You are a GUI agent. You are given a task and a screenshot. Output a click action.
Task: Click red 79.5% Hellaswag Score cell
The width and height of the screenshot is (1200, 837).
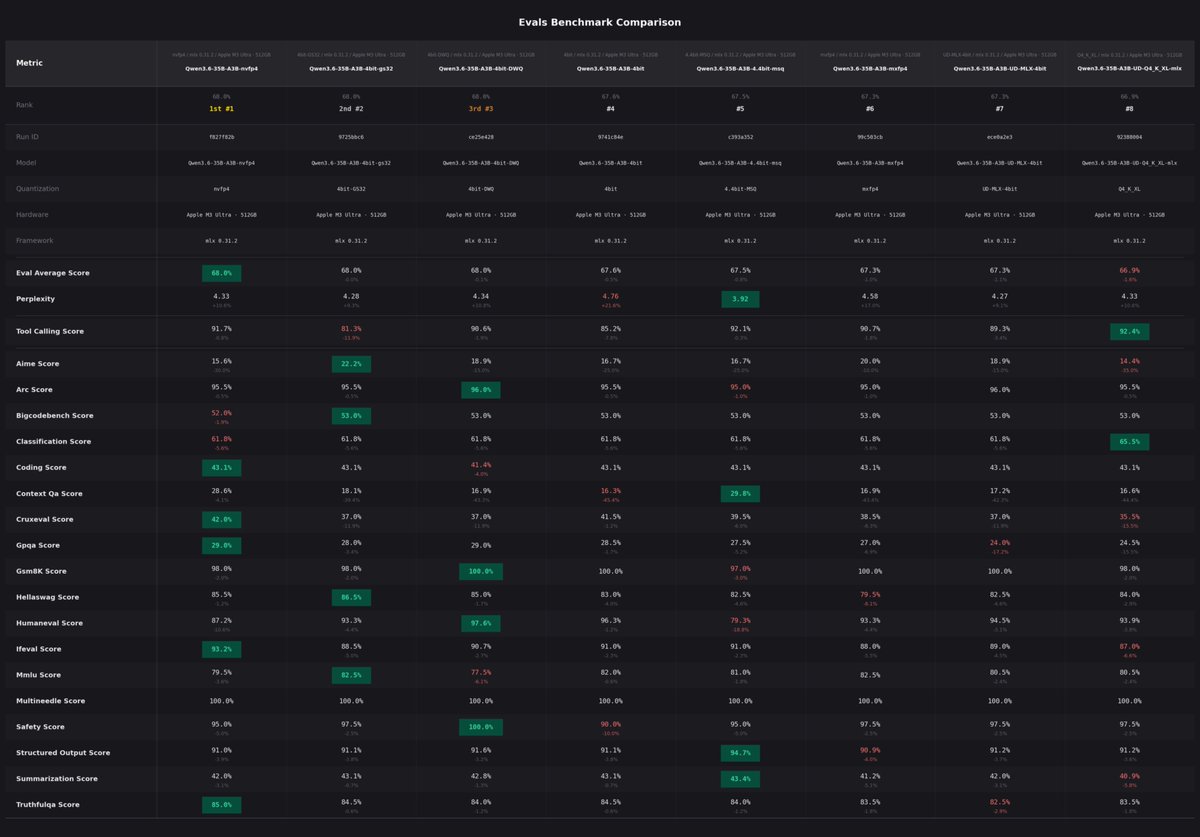coord(870,595)
